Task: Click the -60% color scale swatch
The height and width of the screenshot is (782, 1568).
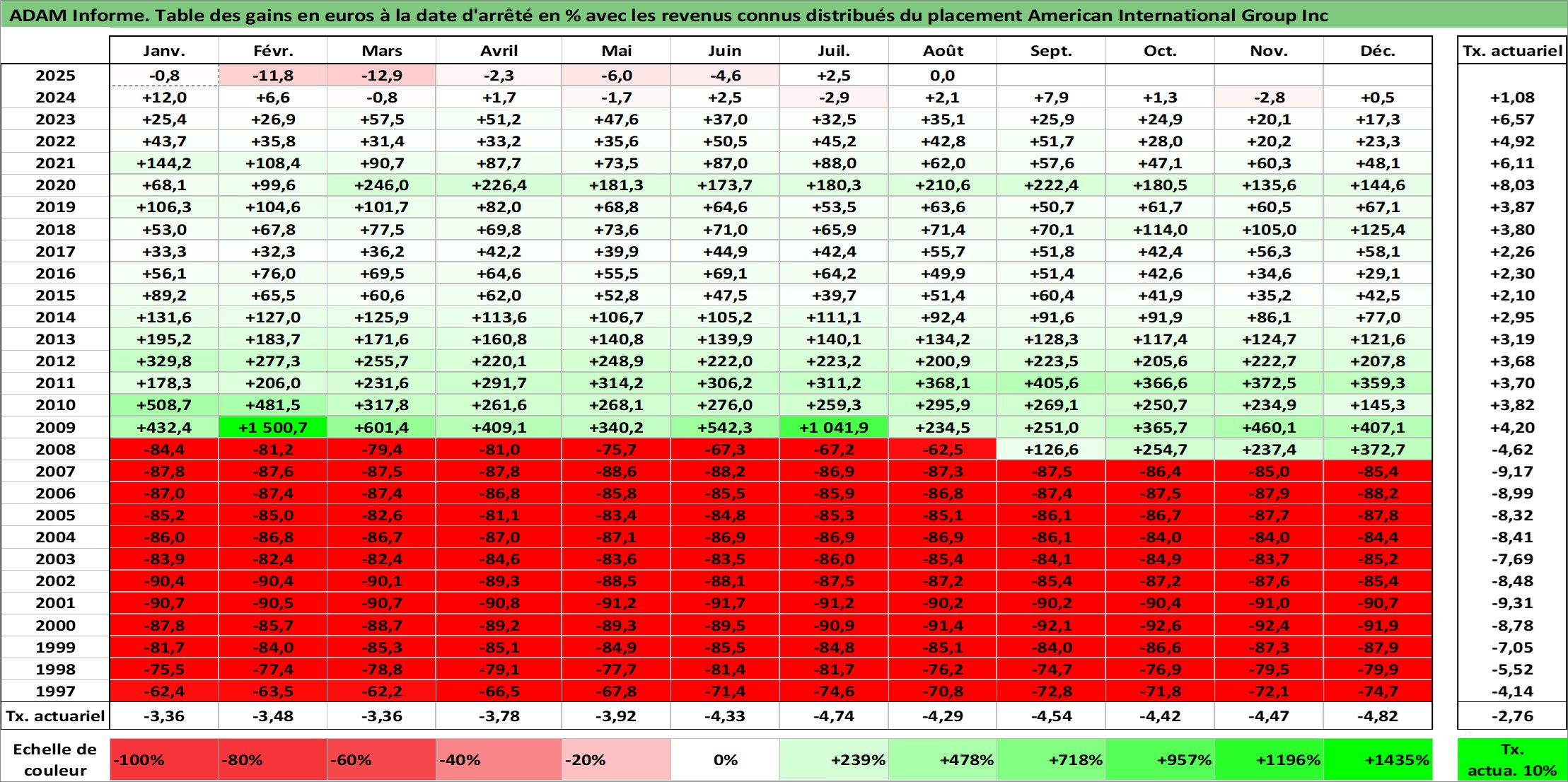Action: (x=382, y=760)
